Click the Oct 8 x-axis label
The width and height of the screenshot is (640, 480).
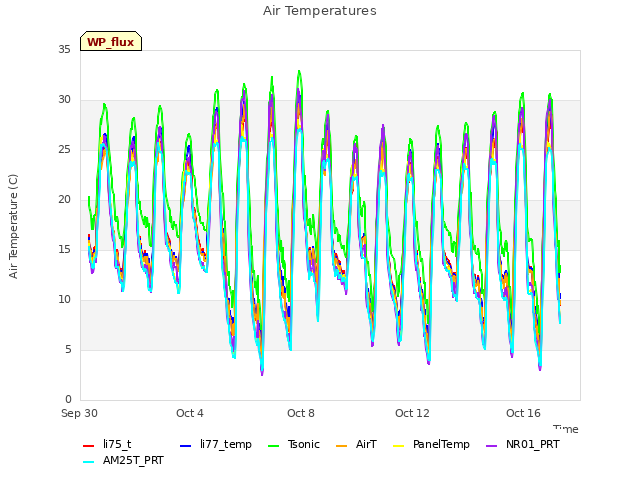(301, 413)
